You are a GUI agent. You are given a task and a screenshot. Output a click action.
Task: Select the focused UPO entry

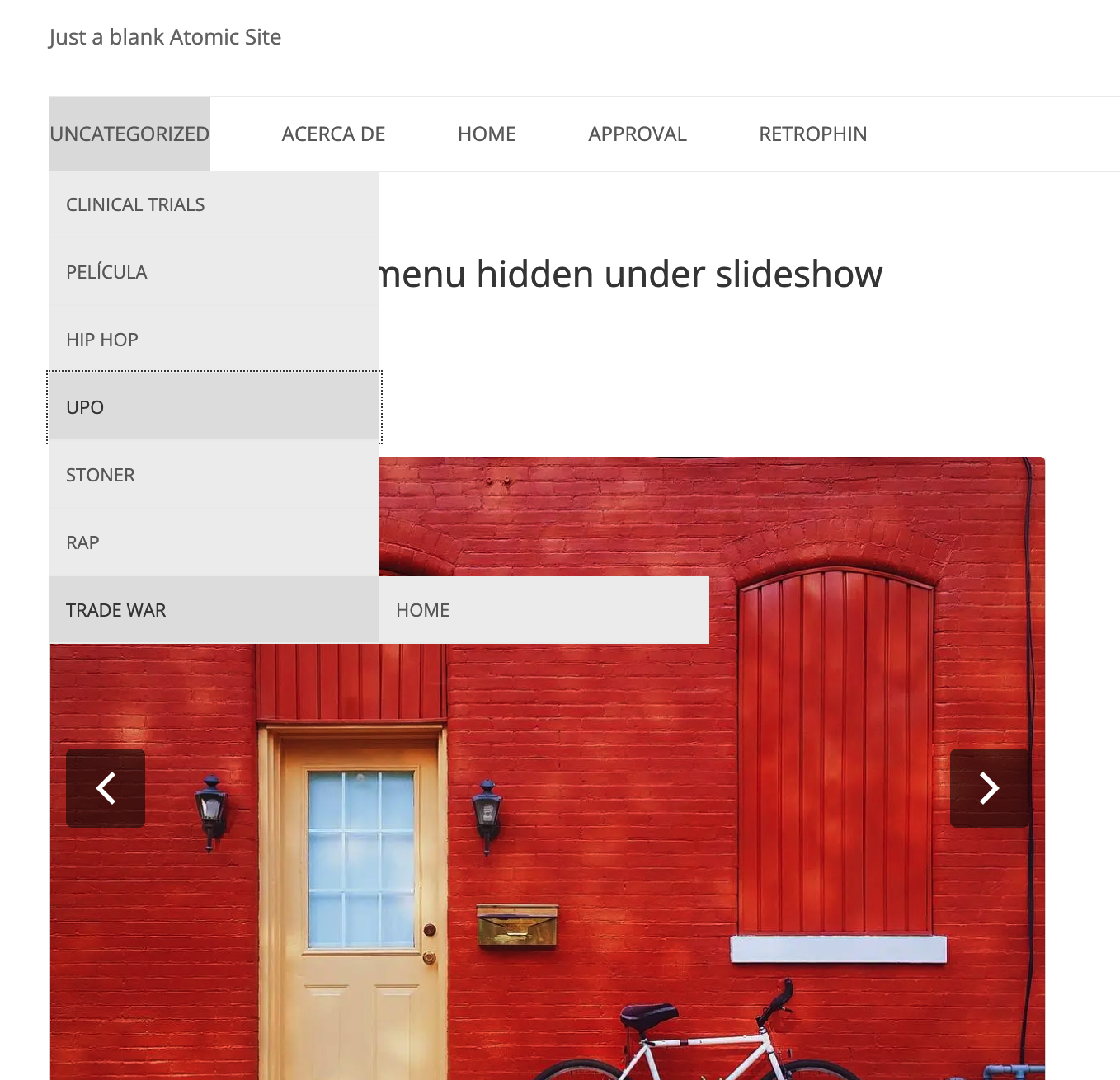214,407
